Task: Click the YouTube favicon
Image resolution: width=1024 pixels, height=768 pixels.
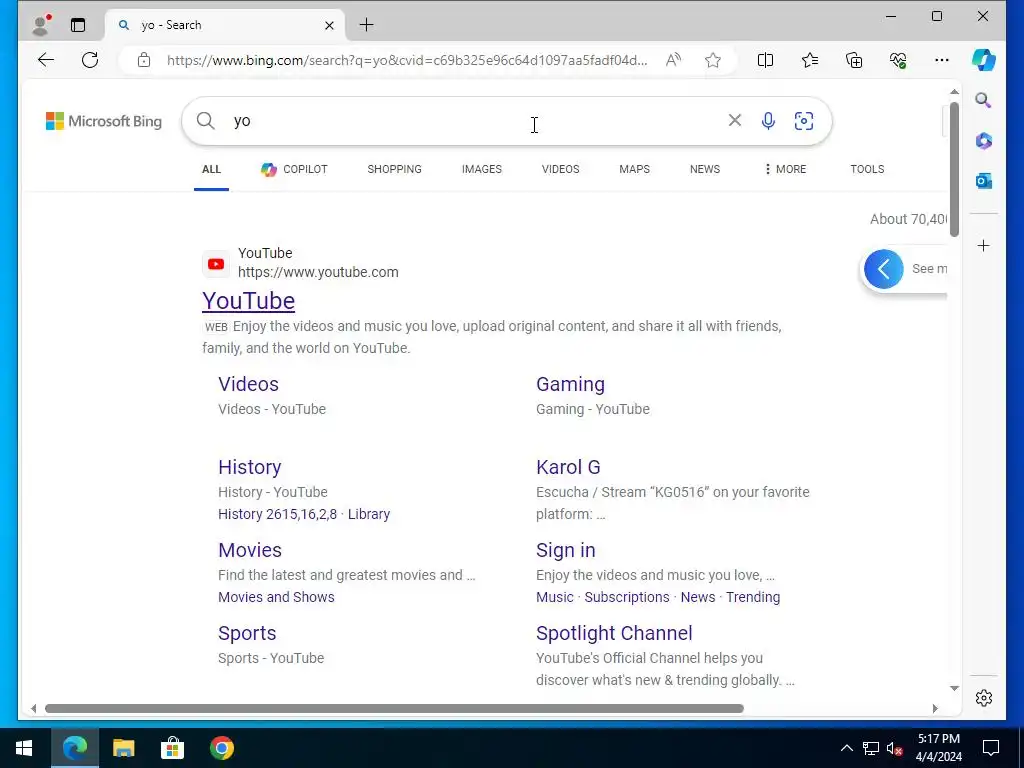Action: click(x=216, y=264)
